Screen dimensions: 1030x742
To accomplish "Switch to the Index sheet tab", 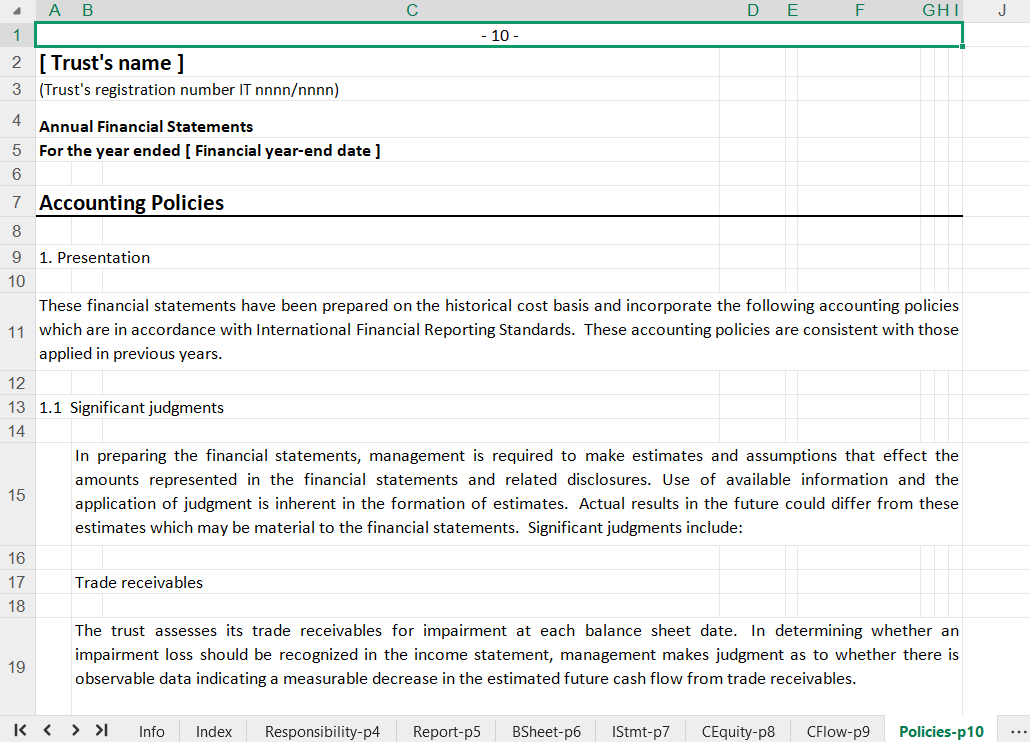I will (214, 731).
